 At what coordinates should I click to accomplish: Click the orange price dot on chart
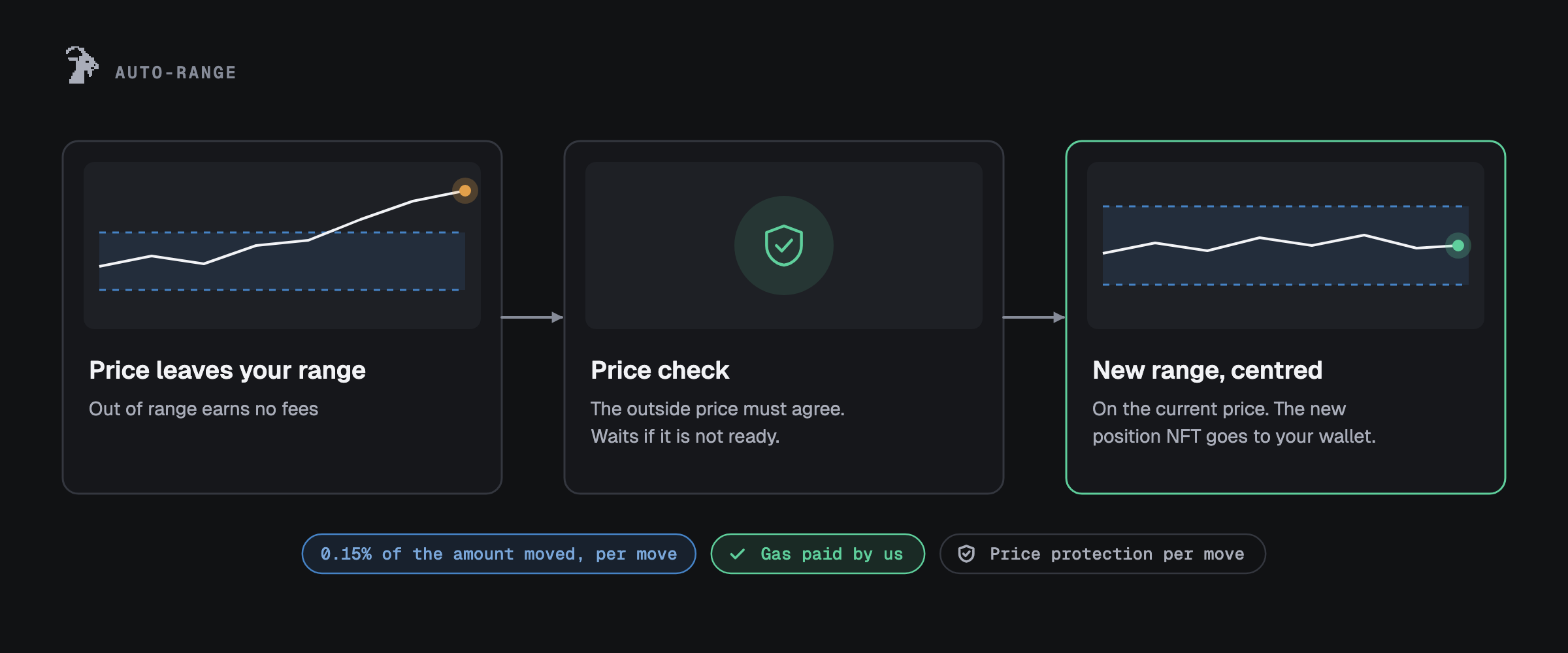465,191
